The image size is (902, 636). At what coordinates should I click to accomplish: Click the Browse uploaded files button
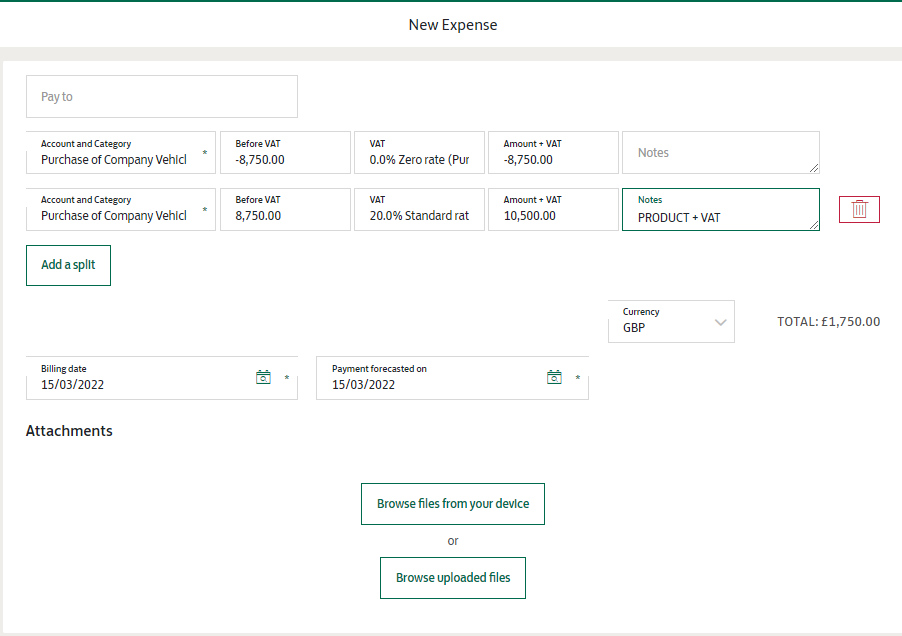point(452,577)
